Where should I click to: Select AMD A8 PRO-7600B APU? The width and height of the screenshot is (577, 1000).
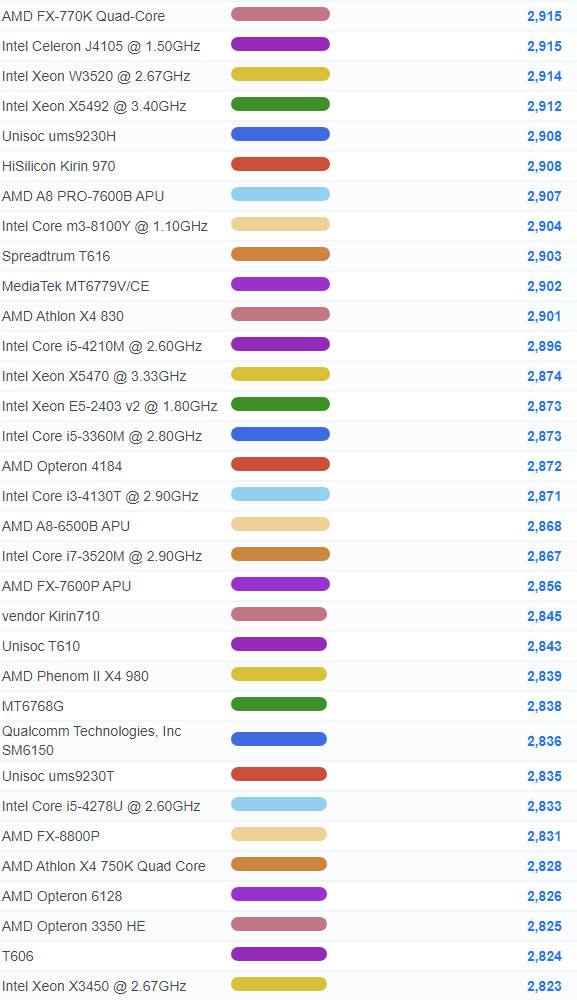(83, 196)
